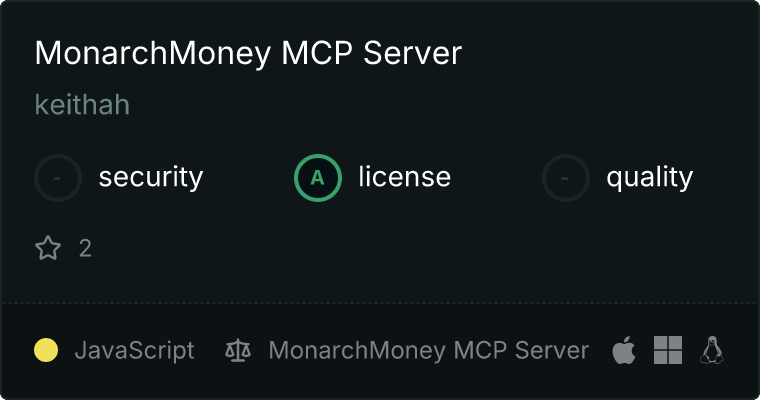Select the security label text
Screen dimensions: 760x400
pyautogui.click(x=151, y=177)
